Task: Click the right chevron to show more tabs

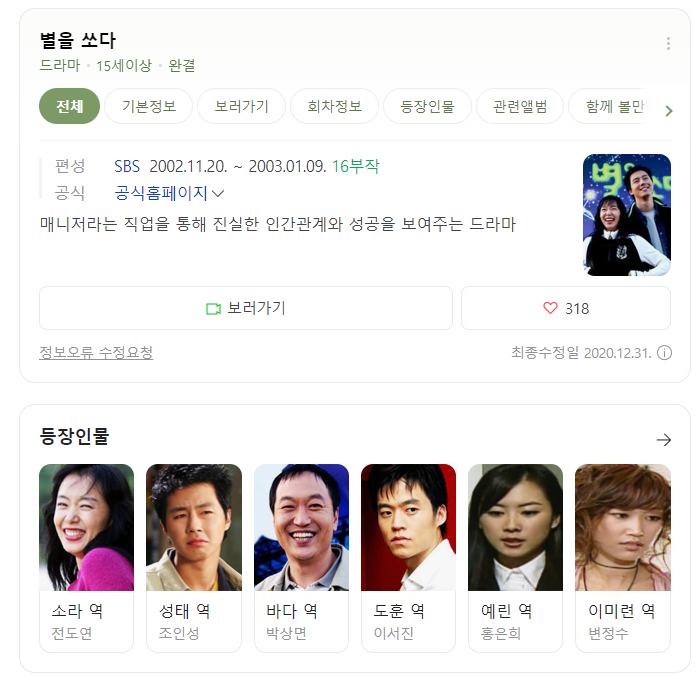Action: (x=668, y=111)
